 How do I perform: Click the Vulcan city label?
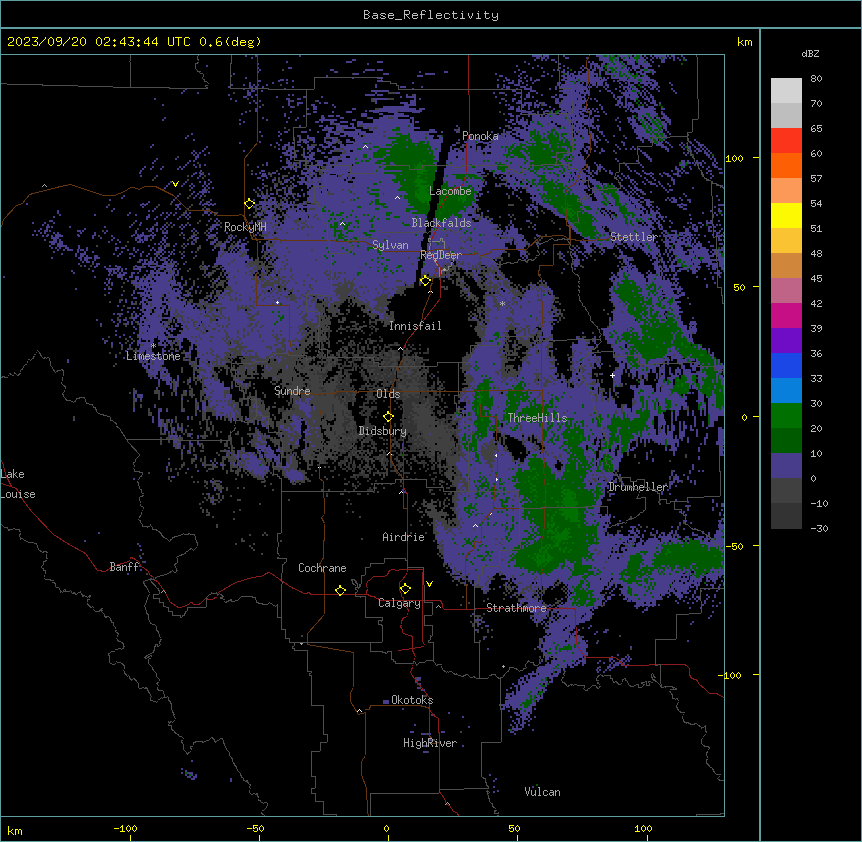pos(542,792)
